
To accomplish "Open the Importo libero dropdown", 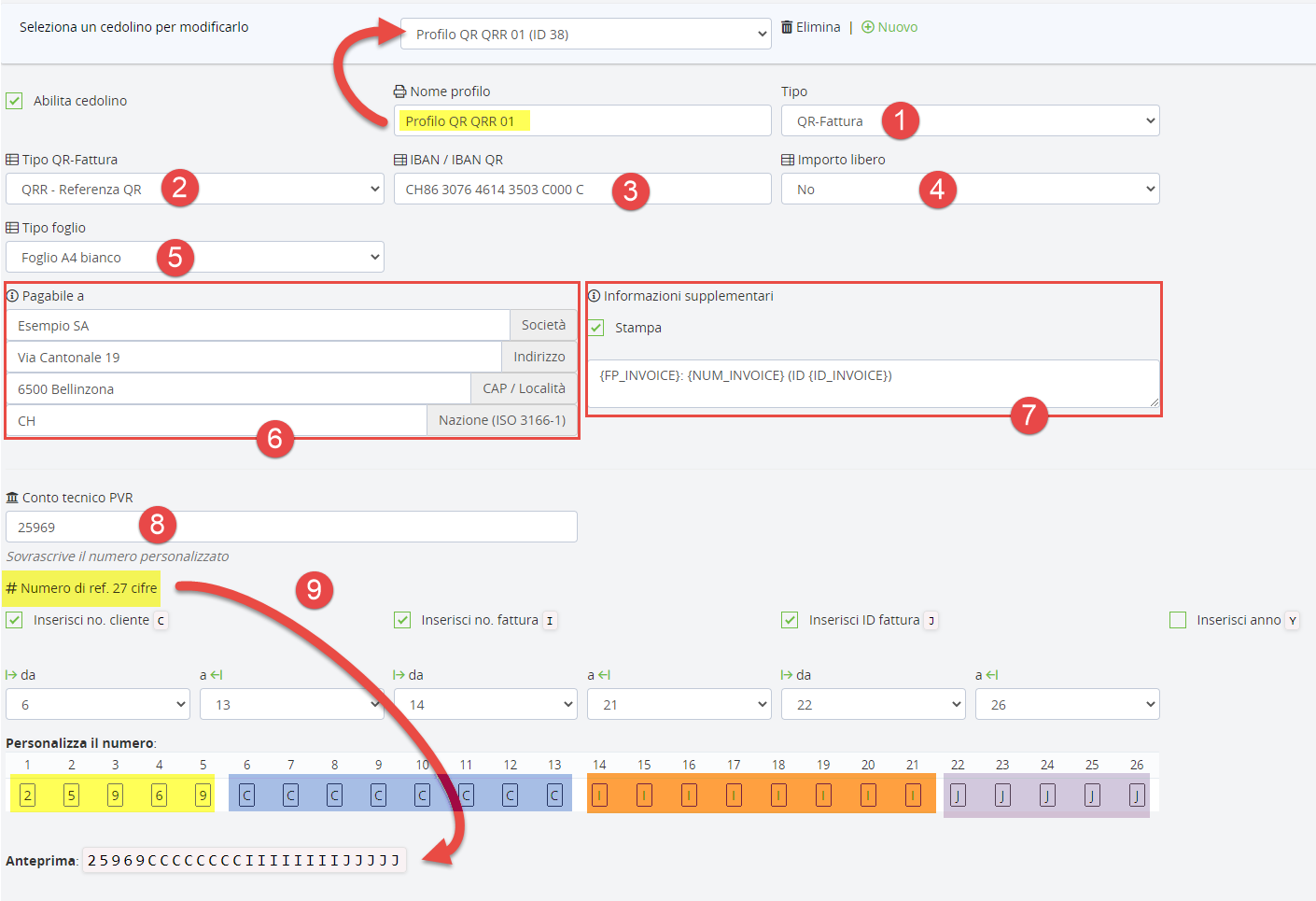I will 970,190.
